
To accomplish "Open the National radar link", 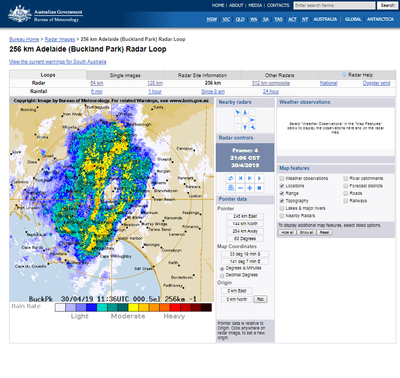I will 329,83.
